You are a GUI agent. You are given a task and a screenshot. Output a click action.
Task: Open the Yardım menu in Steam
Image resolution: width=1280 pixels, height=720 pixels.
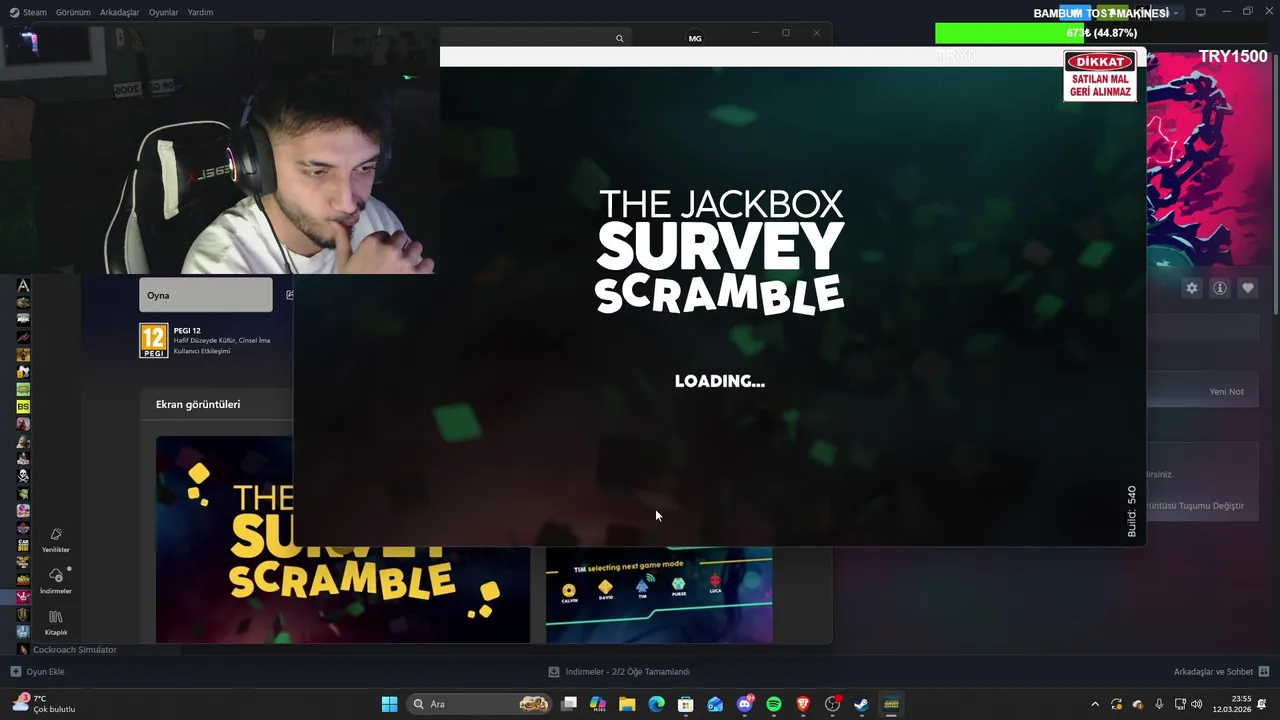pos(200,12)
